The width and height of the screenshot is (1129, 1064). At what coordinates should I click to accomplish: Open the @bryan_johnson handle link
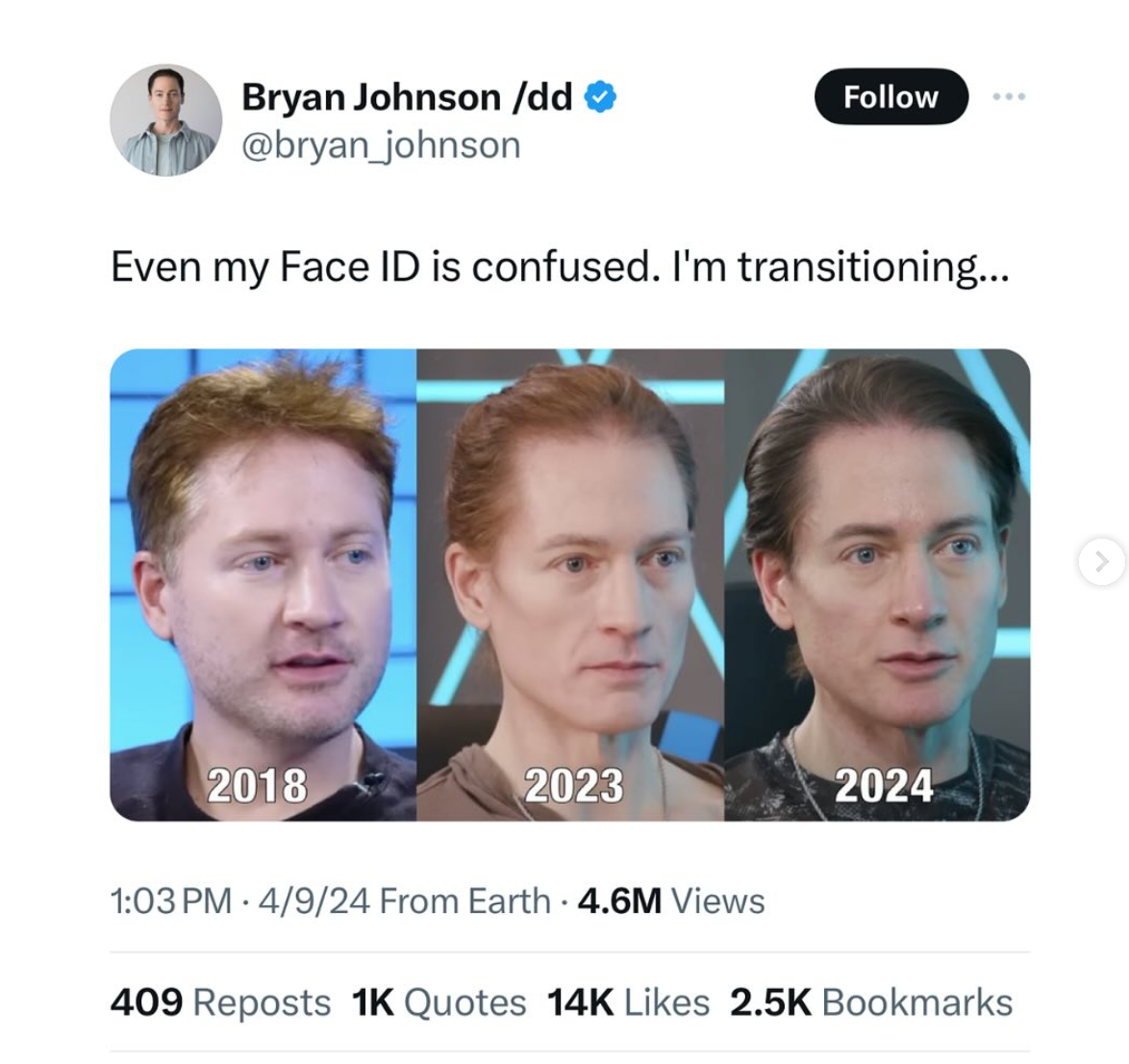[381, 145]
